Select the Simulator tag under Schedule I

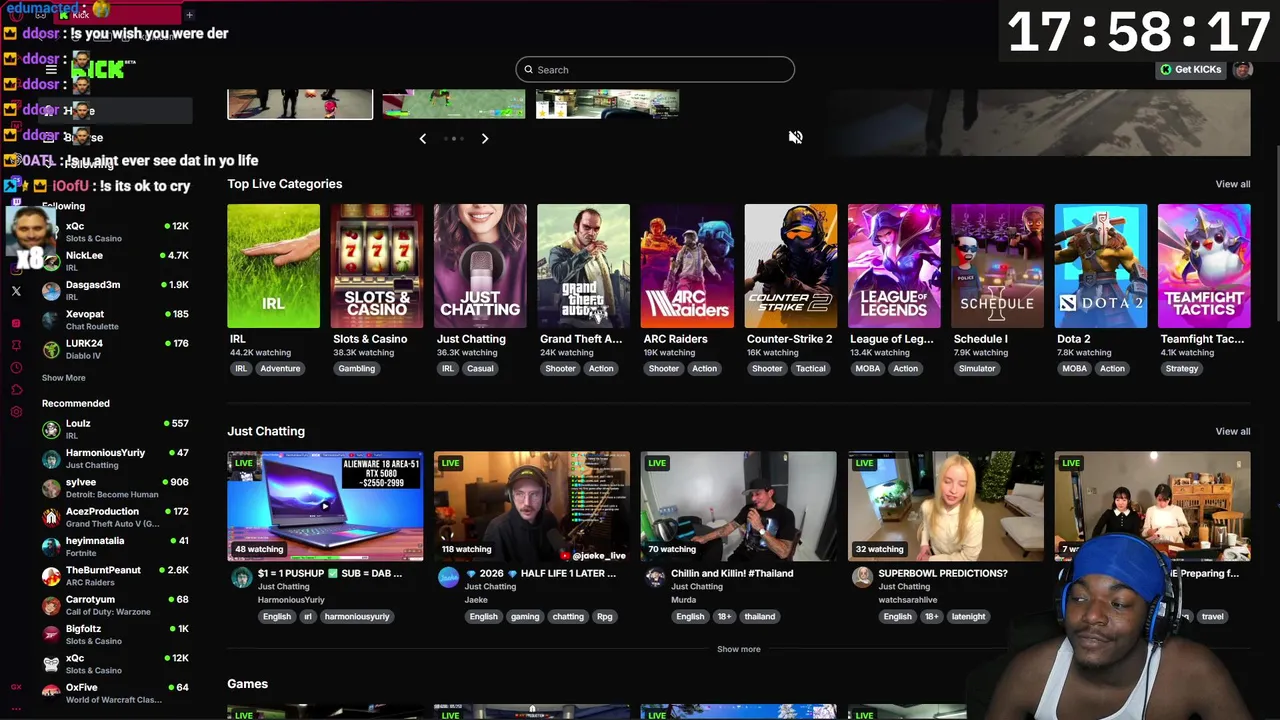977,368
